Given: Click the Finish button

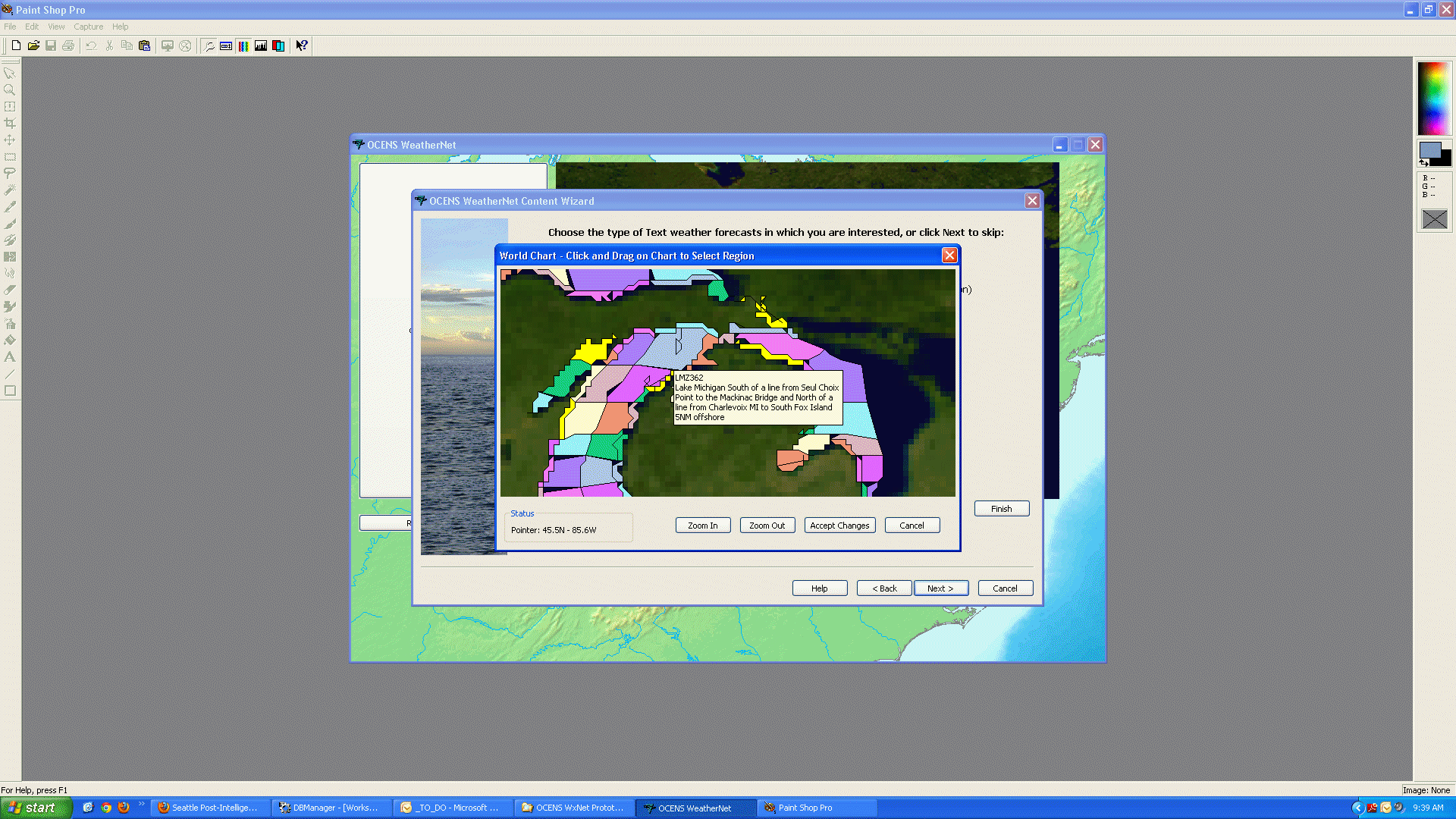Looking at the screenshot, I should [1002, 509].
